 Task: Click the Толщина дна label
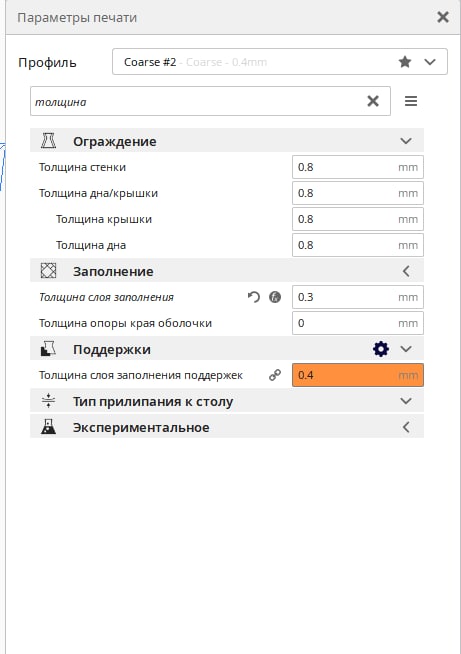(91, 245)
